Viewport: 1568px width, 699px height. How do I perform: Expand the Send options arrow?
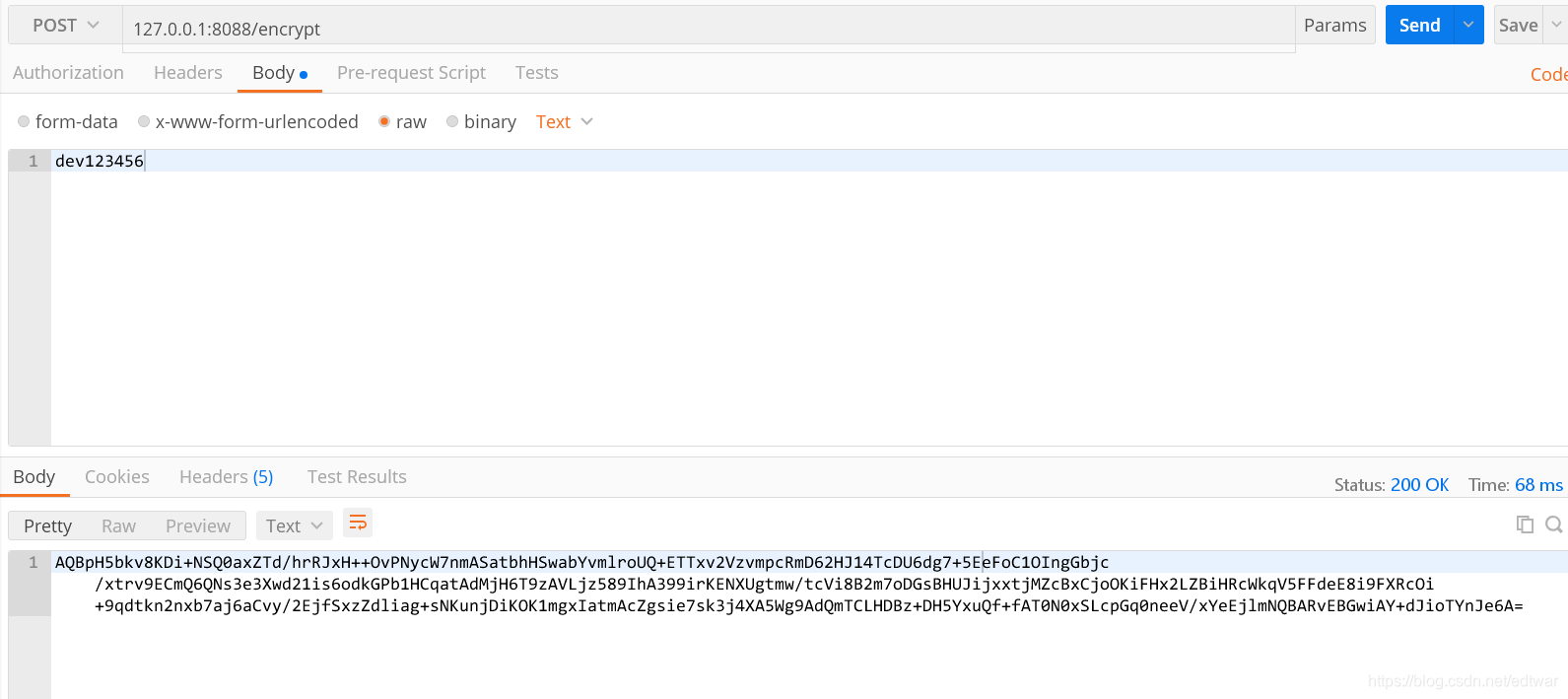(x=1468, y=26)
